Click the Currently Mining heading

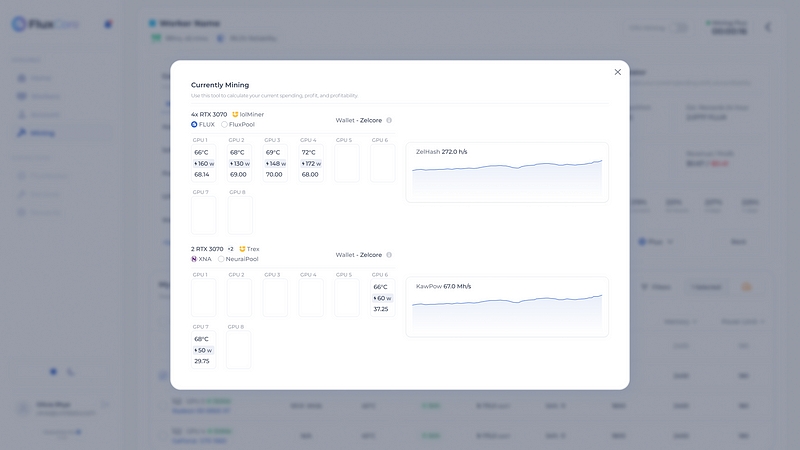pos(220,85)
